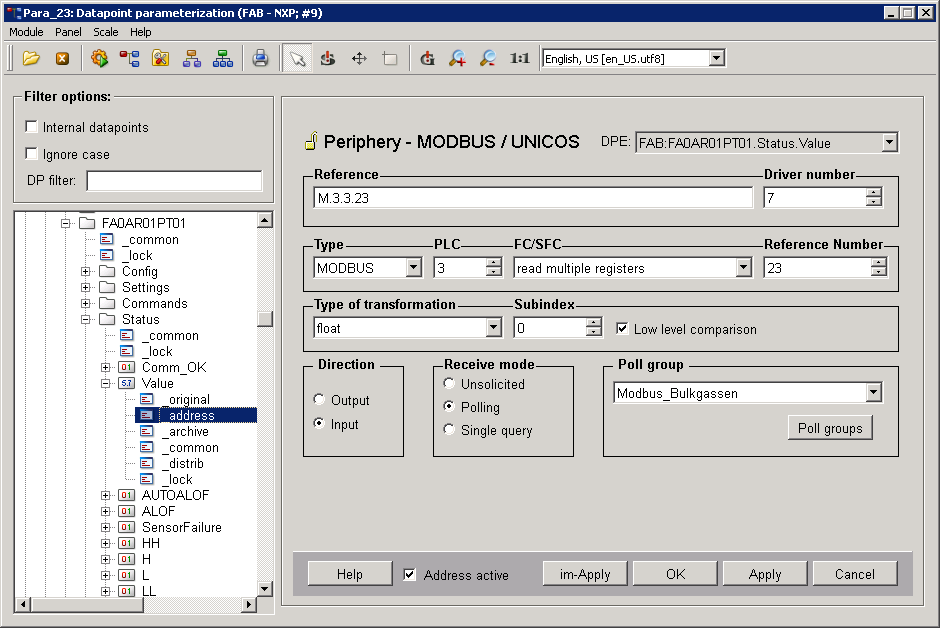Open the Poll group dropdown
Viewport: 940px width, 628px height.
pyautogui.click(x=873, y=393)
